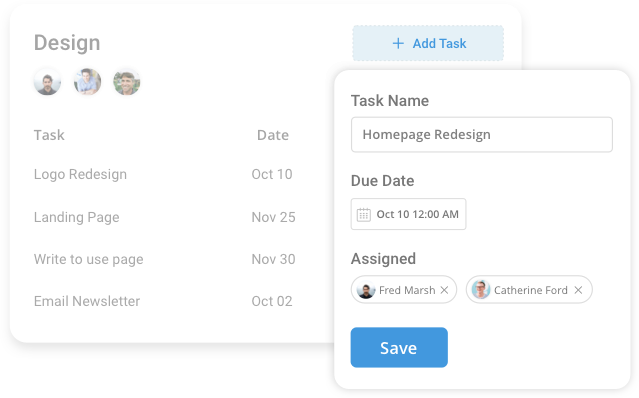
Task: Click the calendar icon in Due Date
Action: pyautogui.click(x=364, y=214)
